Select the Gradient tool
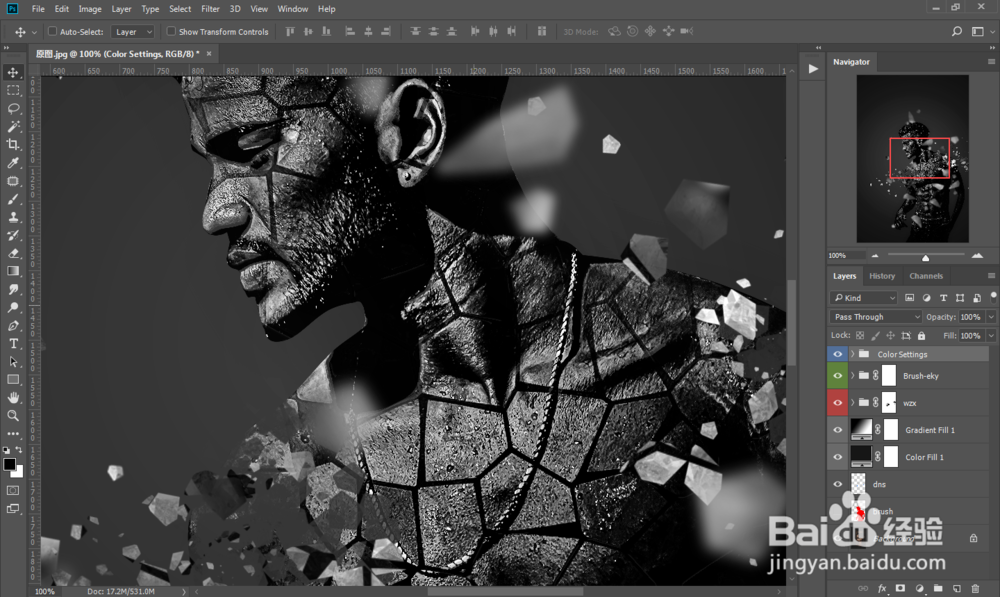Screen dimensions: 1000x597 coord(13,271)
